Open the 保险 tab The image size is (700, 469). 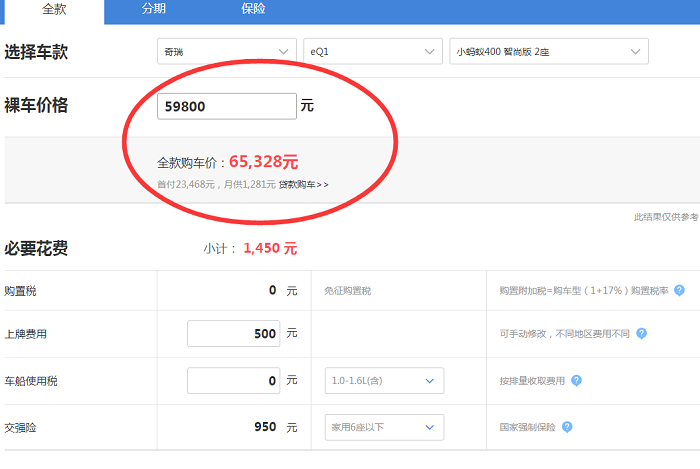click(253, 8)
